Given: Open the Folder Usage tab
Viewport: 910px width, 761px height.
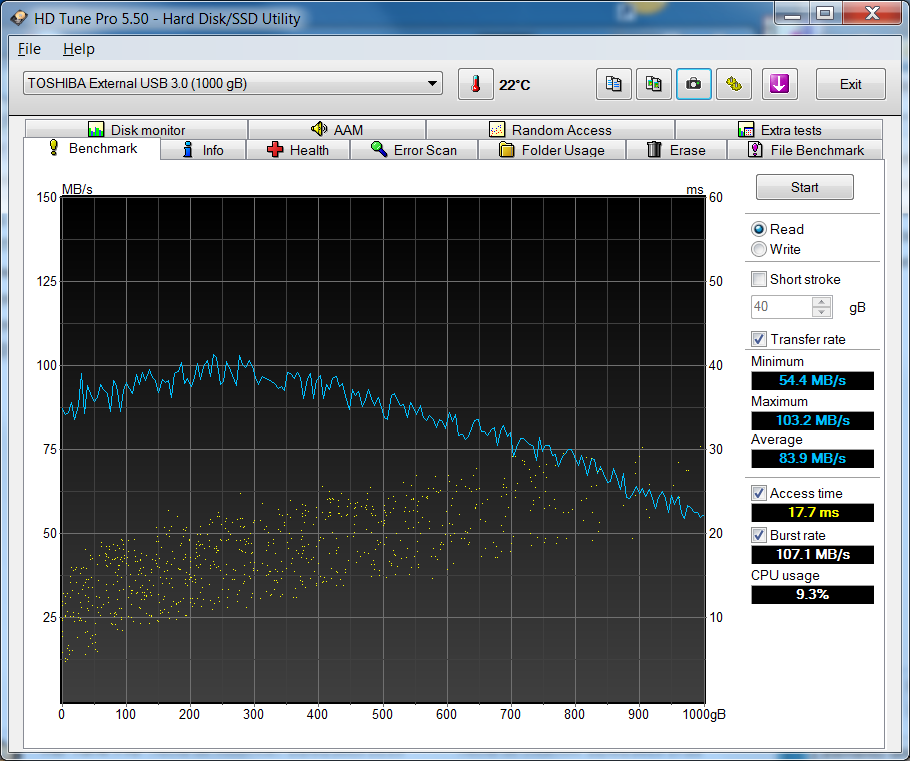Looking at the screenshot, I should click(x=551, y=150).
